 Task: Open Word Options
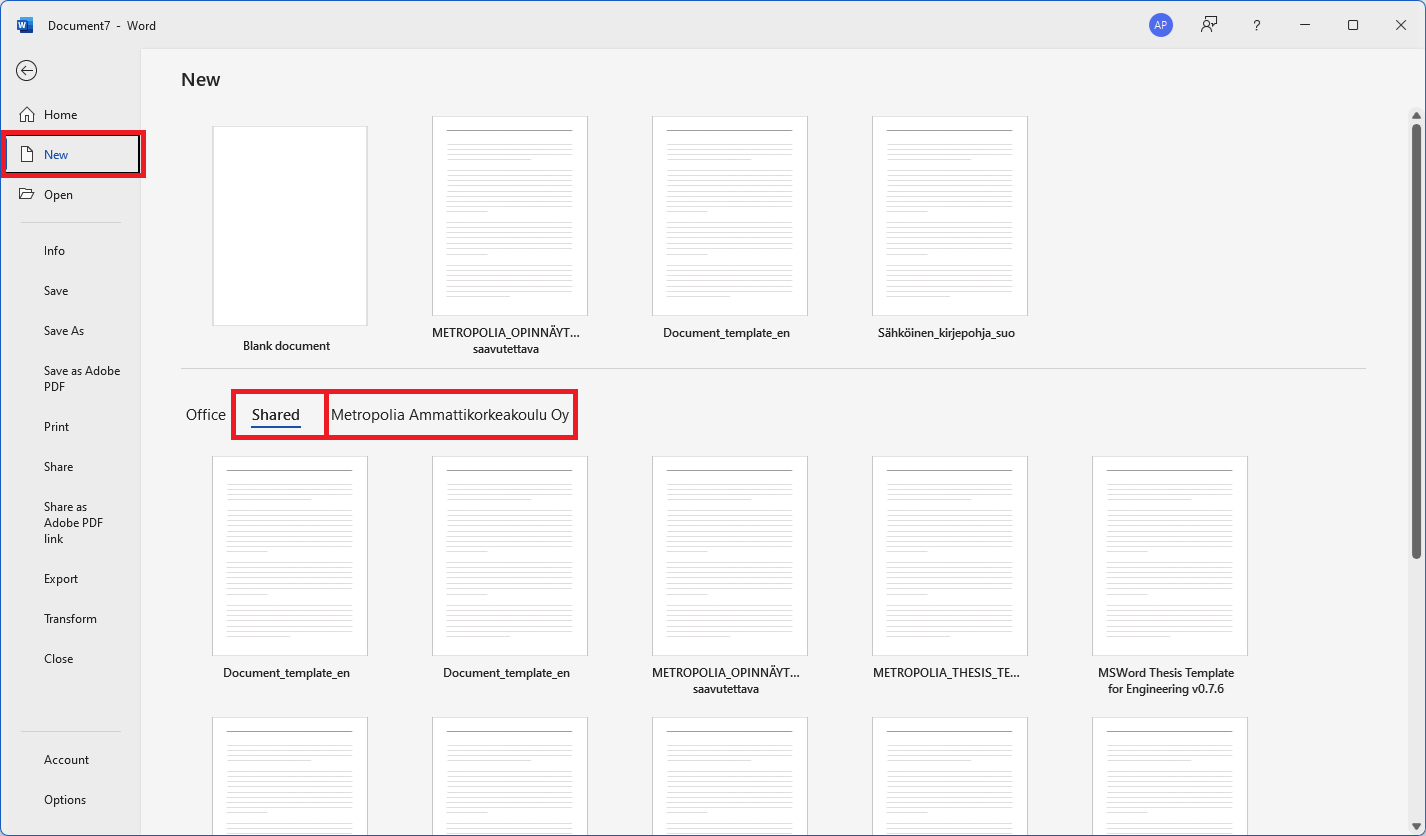coord(70,800)
